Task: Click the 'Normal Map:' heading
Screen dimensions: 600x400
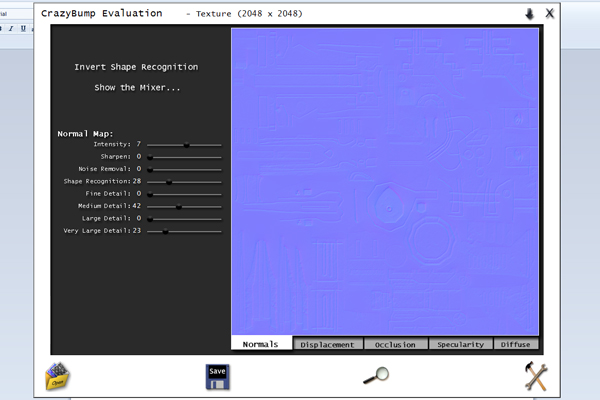Action: [x=85, y=134]
